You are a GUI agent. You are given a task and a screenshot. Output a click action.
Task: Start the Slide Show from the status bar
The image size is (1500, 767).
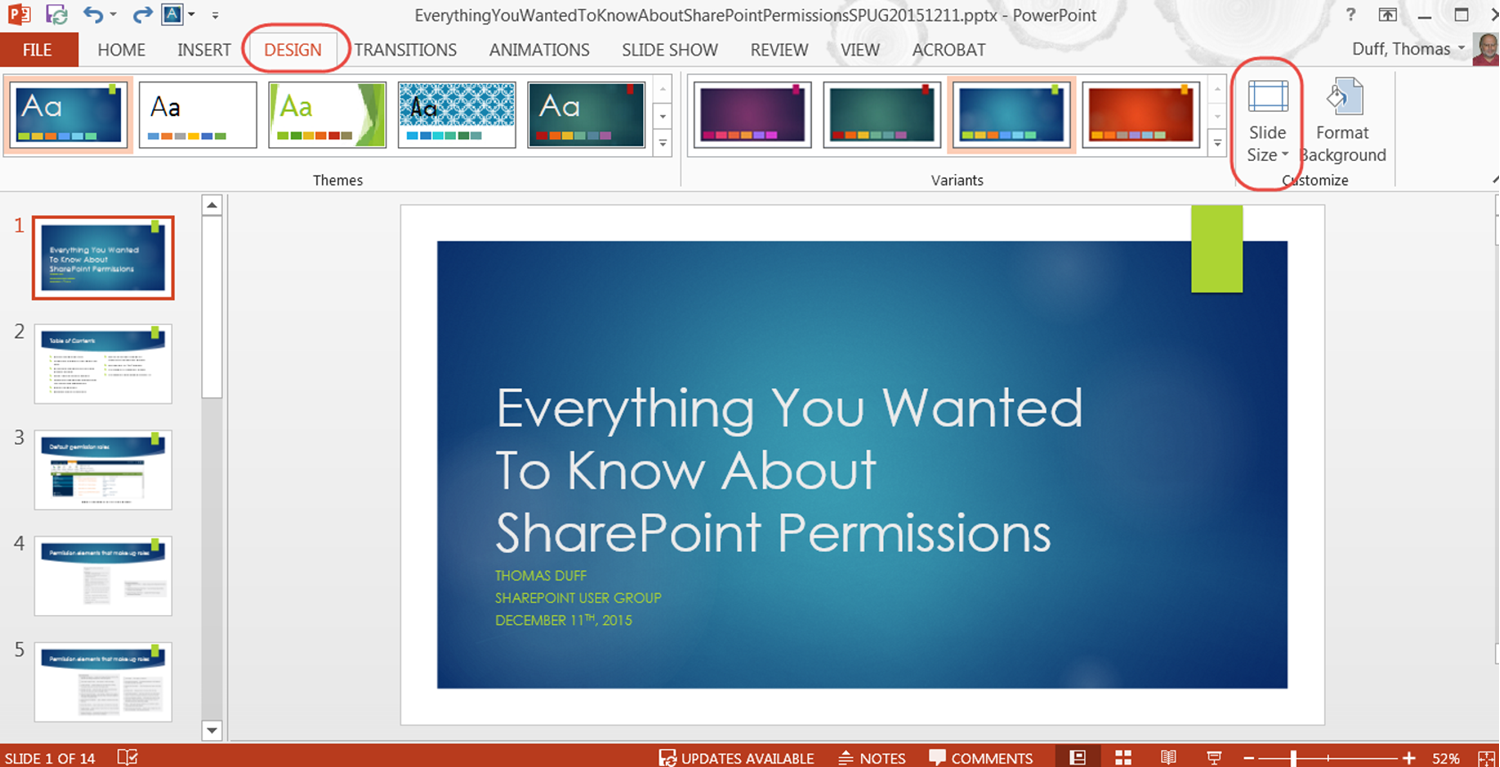pos(1213,757)
